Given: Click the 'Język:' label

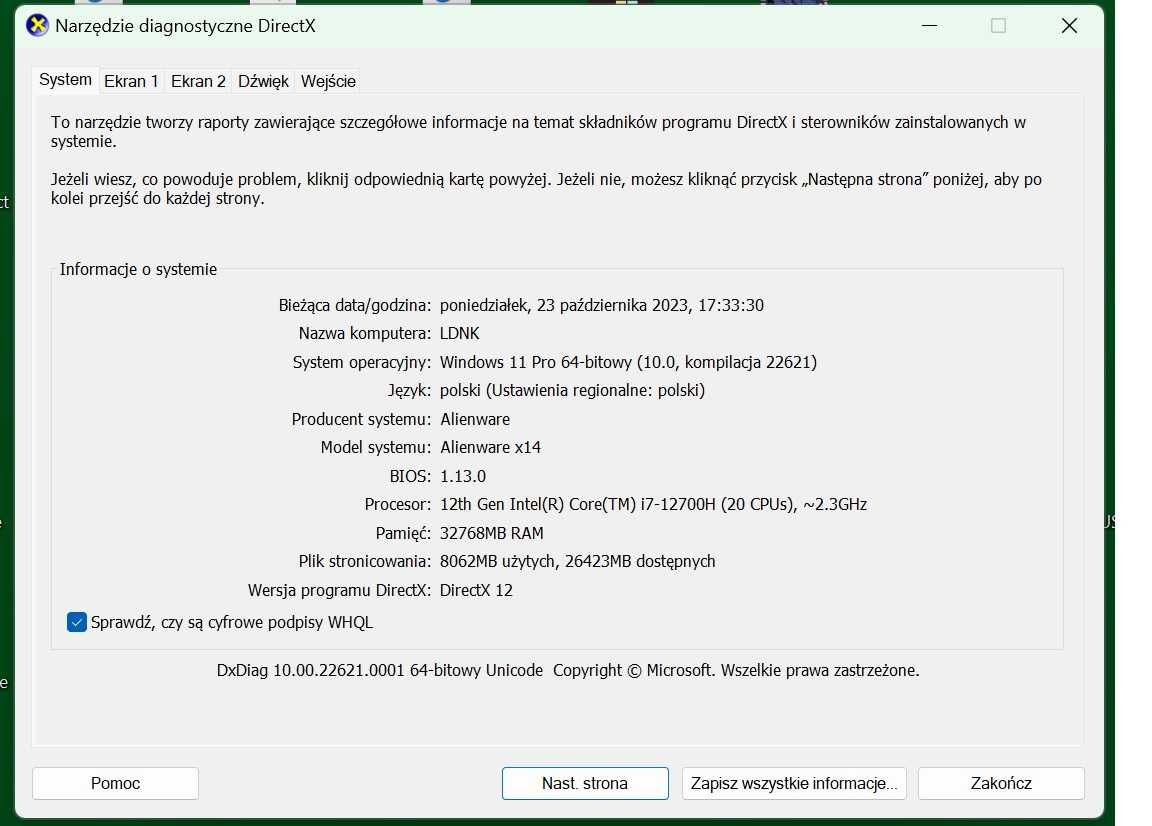Looking at the screenshot, I should pyautogui.click(x=409, y=390).
